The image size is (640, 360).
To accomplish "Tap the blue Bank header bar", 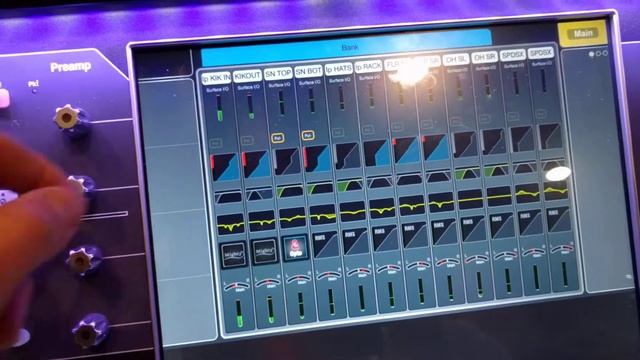I will coord(346,47).
